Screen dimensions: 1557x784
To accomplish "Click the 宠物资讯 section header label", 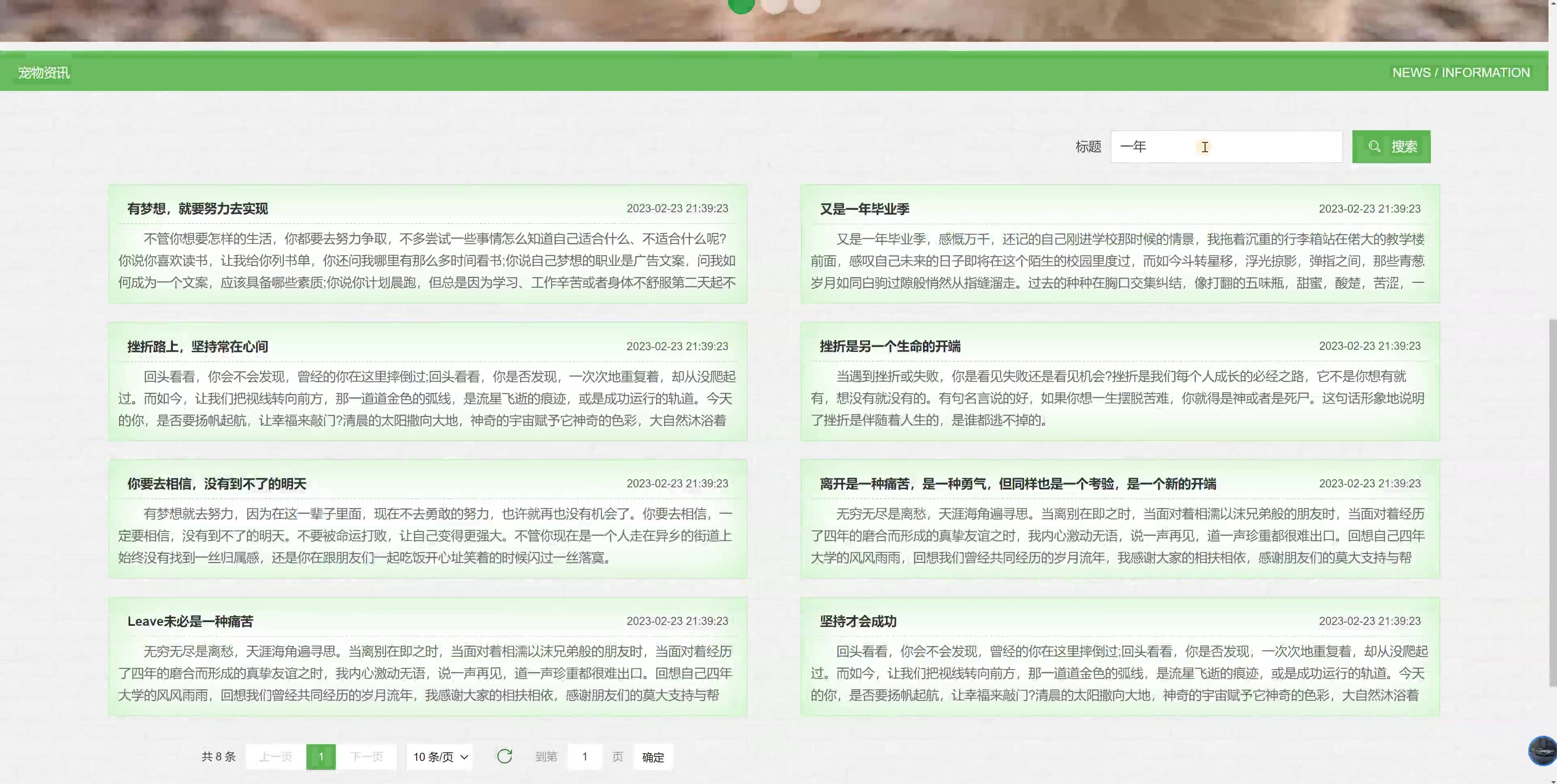I will [x=43, y=73].
